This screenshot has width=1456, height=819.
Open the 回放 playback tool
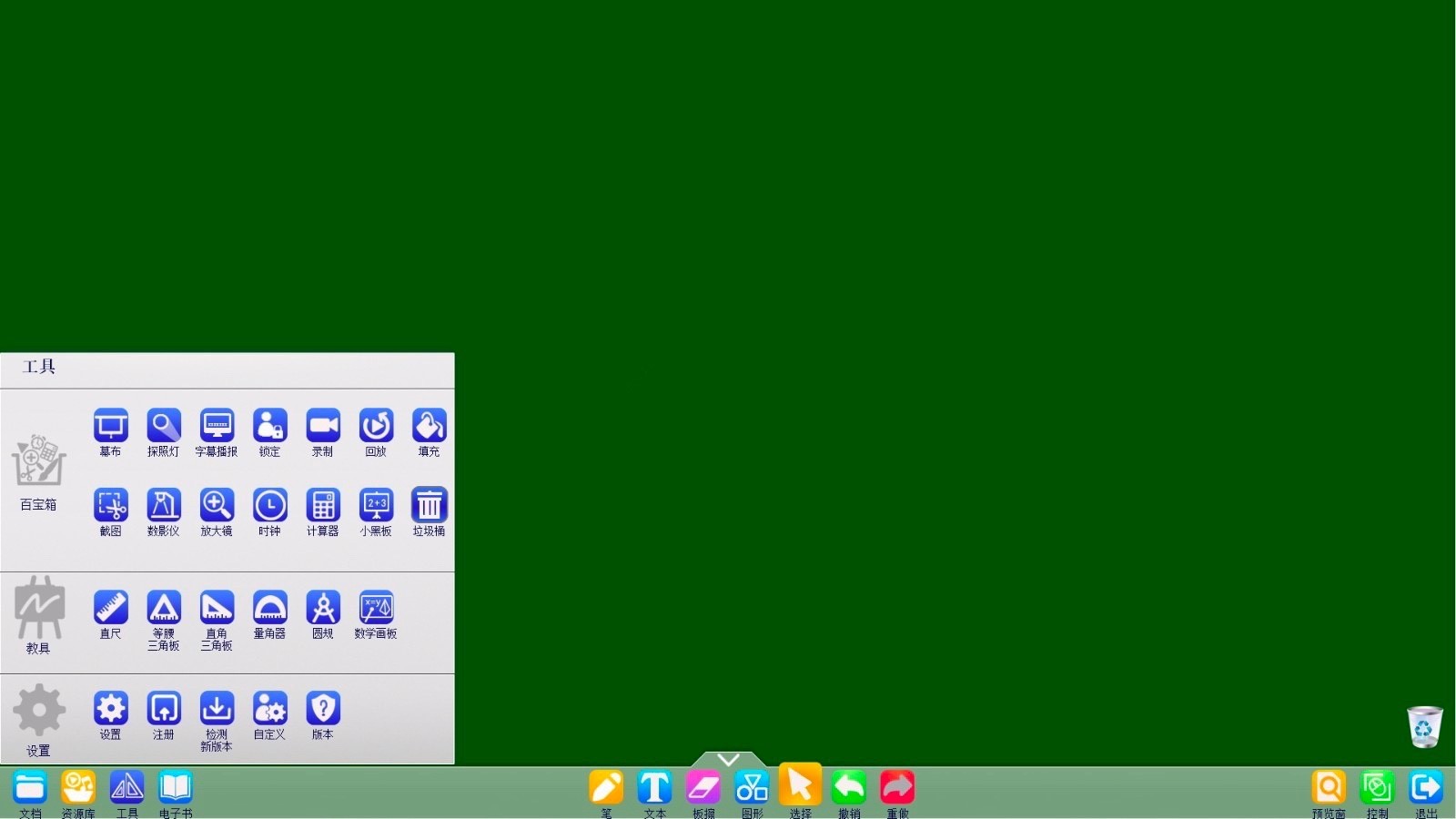pos(376,426)
